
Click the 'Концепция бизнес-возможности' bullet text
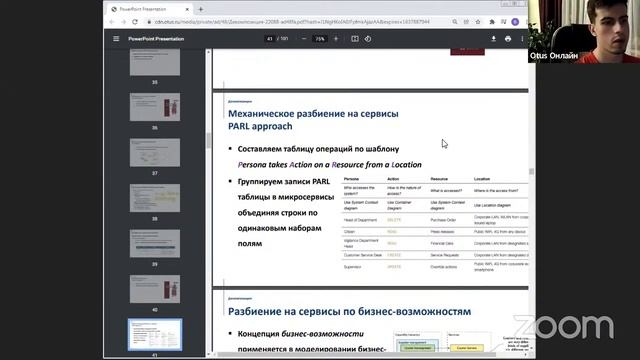coord(300,334)
